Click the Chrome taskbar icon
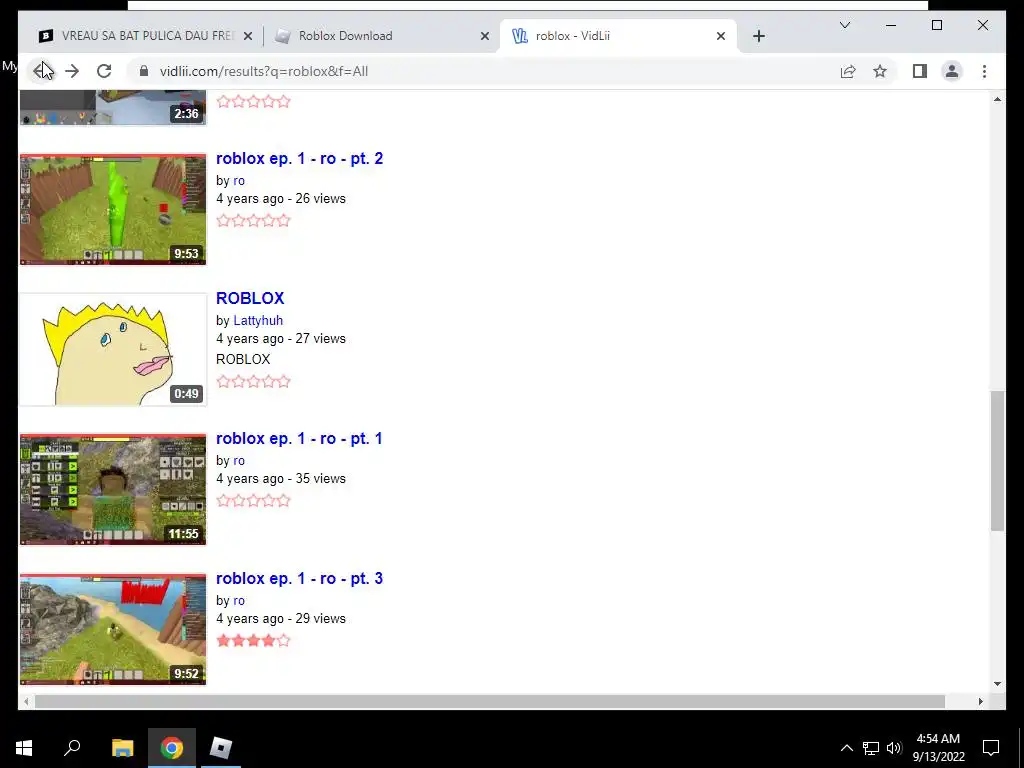This screenshot has height=768, width=1024. 172,748
